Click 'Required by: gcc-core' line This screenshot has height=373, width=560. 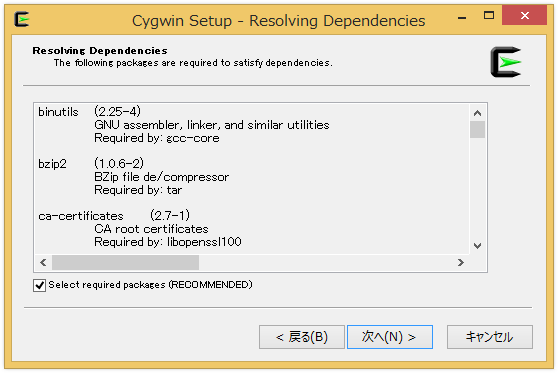pyautogui.click(x=157, y=138)
